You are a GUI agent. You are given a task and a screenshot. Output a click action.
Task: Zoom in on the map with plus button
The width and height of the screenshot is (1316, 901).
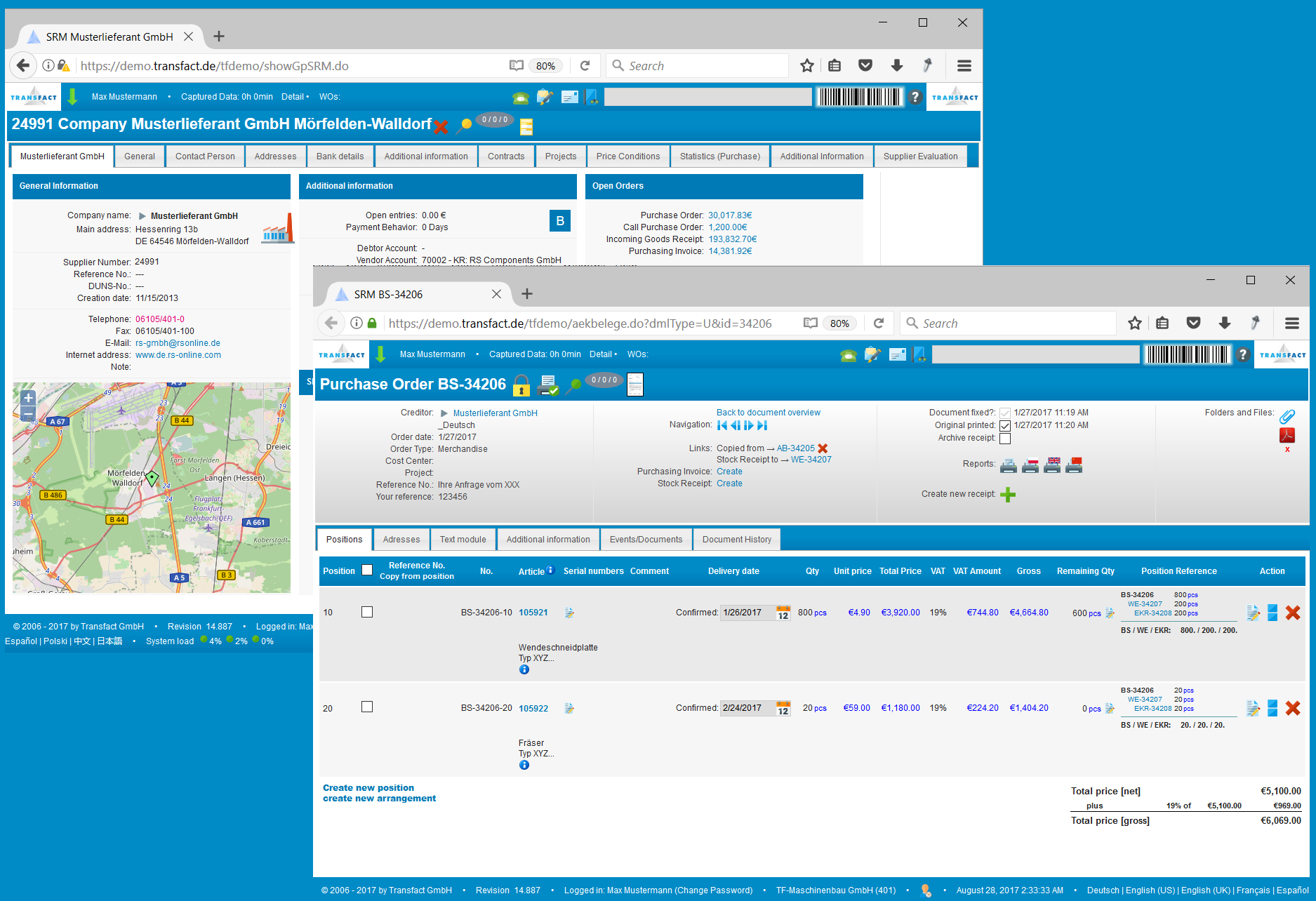click(28, 397)
